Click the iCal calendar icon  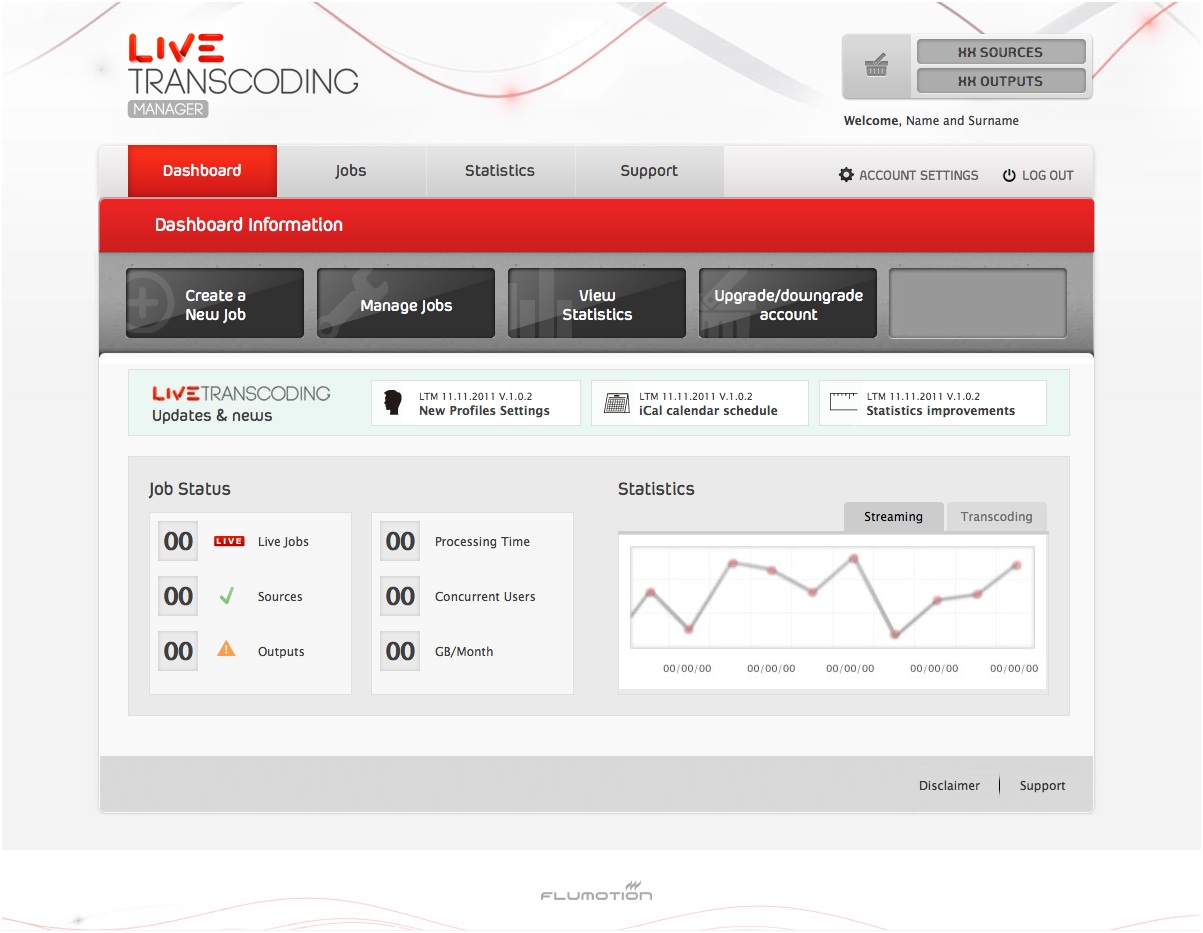click(617, 403)
